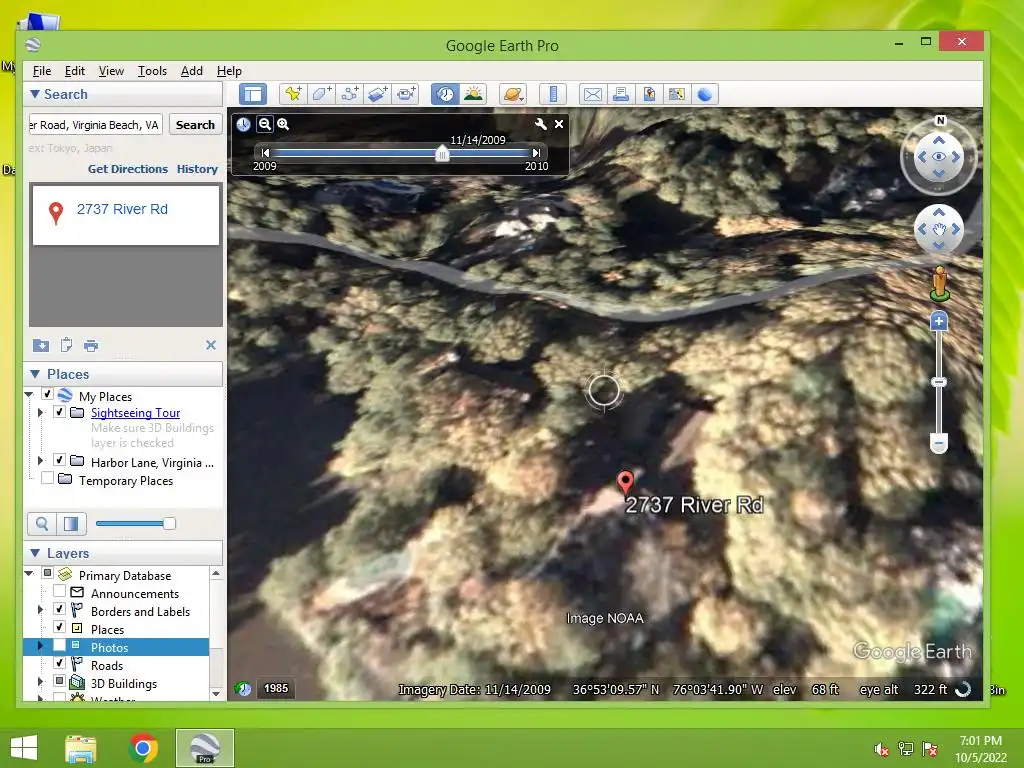Step to previous imagery date

coord(265,153)
